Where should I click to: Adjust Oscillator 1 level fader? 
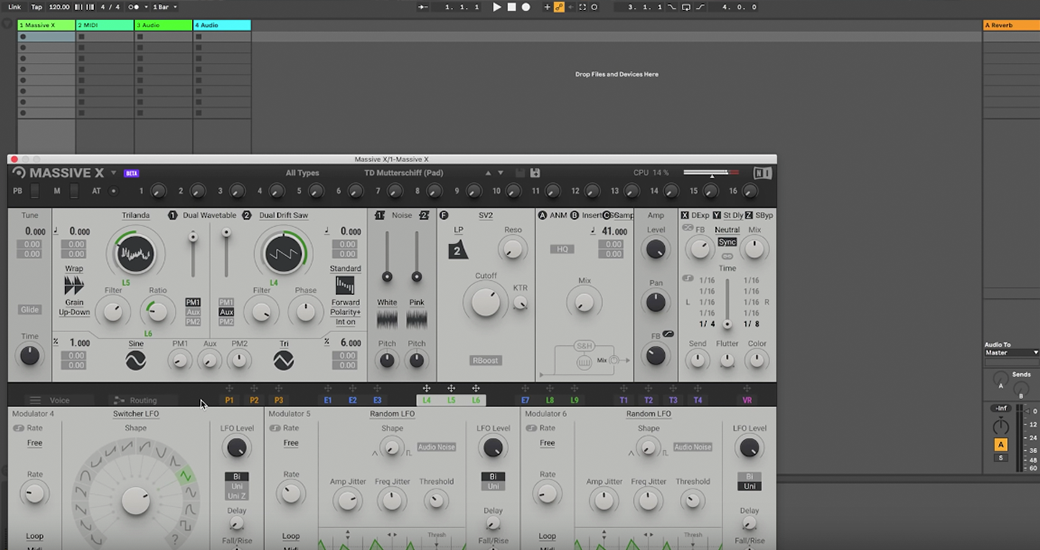[193, 237]
